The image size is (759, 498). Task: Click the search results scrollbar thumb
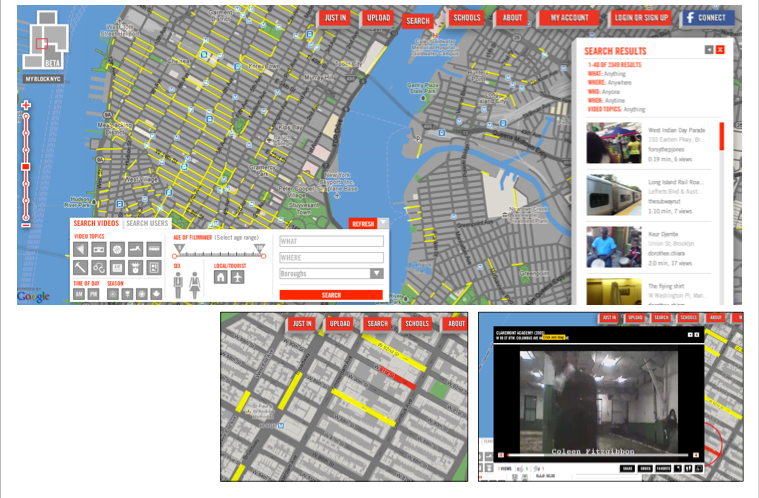coord(722,136)
